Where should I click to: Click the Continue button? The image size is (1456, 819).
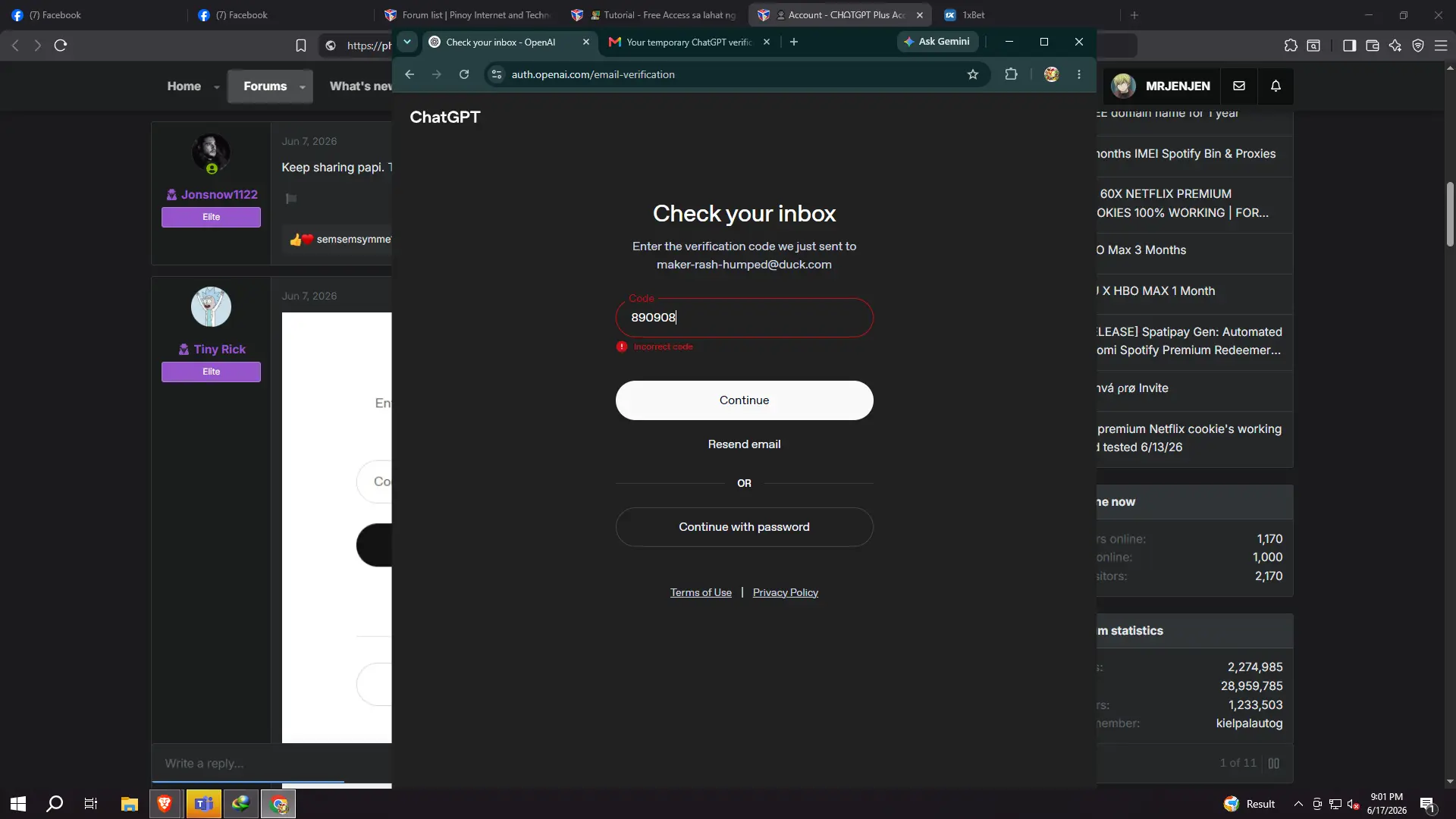click(744, 400)
